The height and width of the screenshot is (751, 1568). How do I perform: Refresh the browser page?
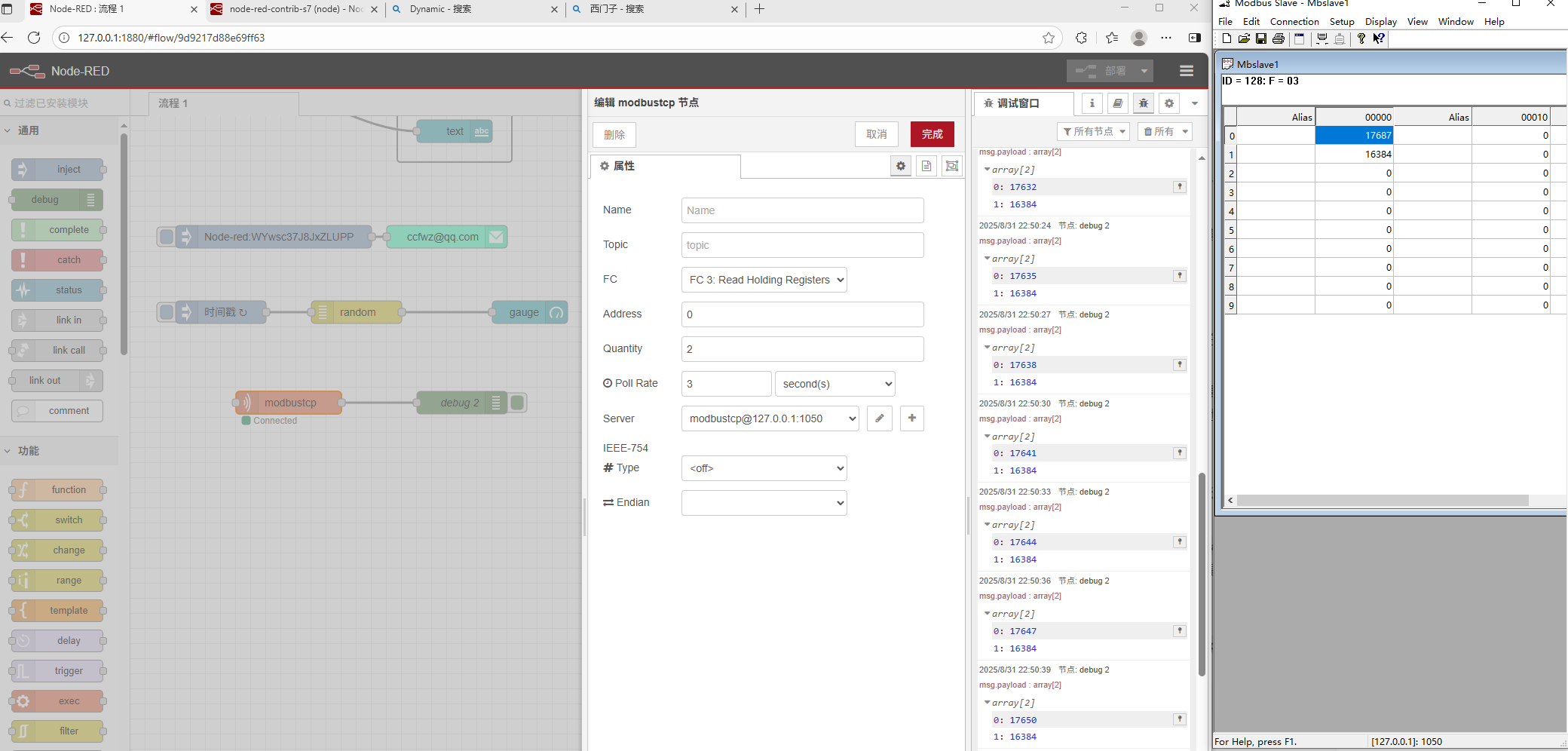(x=34, y=38)
